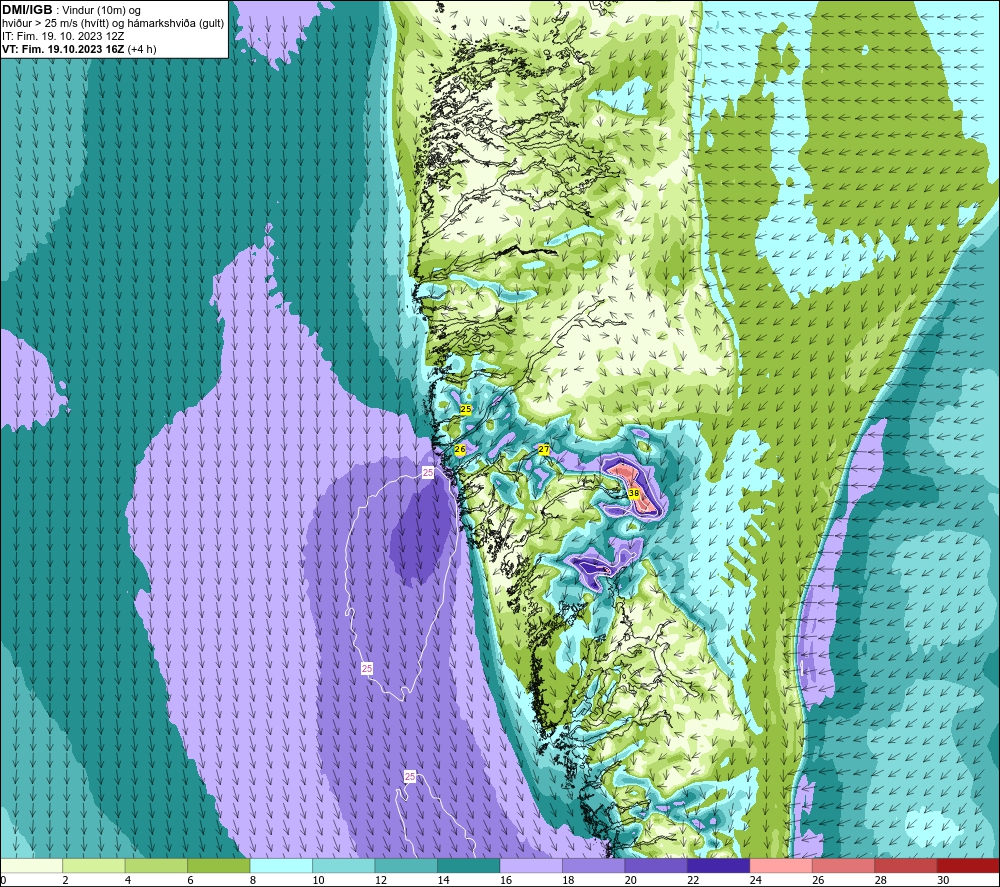Click the 6–8 m/s olive green legend swatch
This screenshot has height=887, width=1000.
219,865
